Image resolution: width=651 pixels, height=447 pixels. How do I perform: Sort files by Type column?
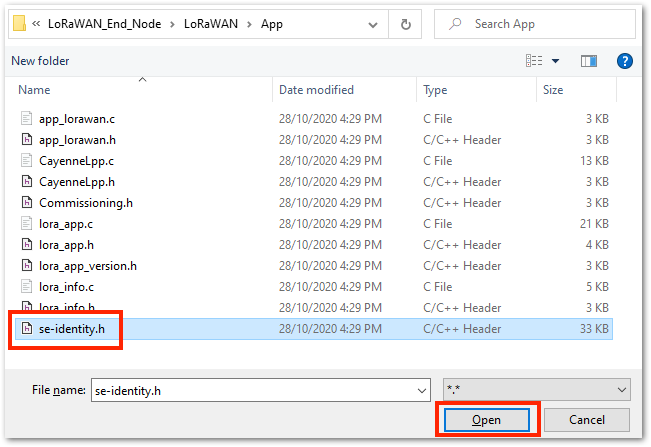pos(435,90)
